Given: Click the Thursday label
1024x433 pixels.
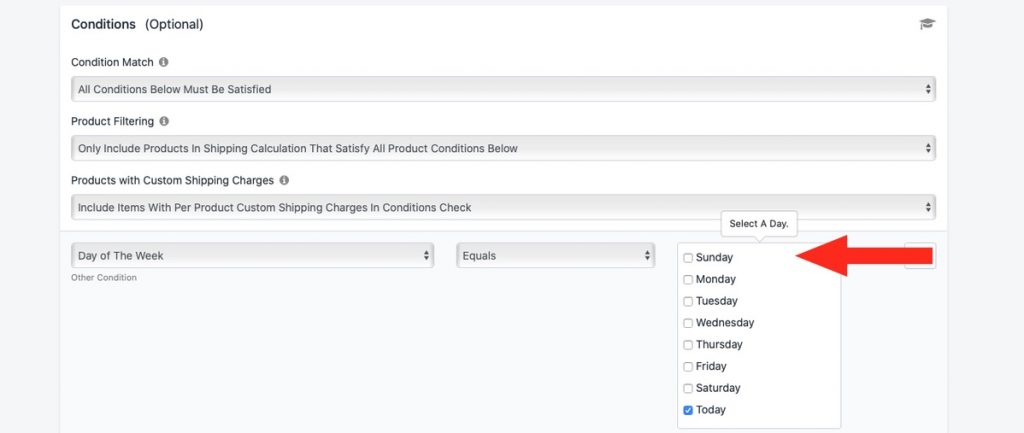Looking at the screenshot, I should coord(719,344).
